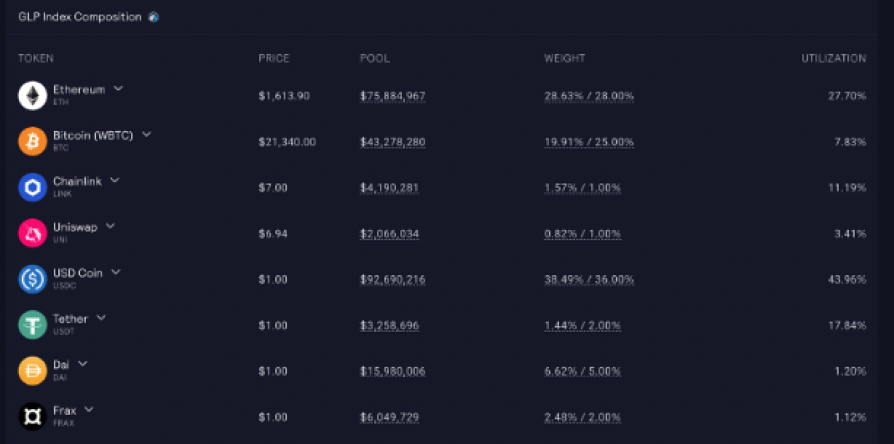Click the Bitcoin WBTC orange logo
This screenshot has width=894, height=444.
pos(32,141)
